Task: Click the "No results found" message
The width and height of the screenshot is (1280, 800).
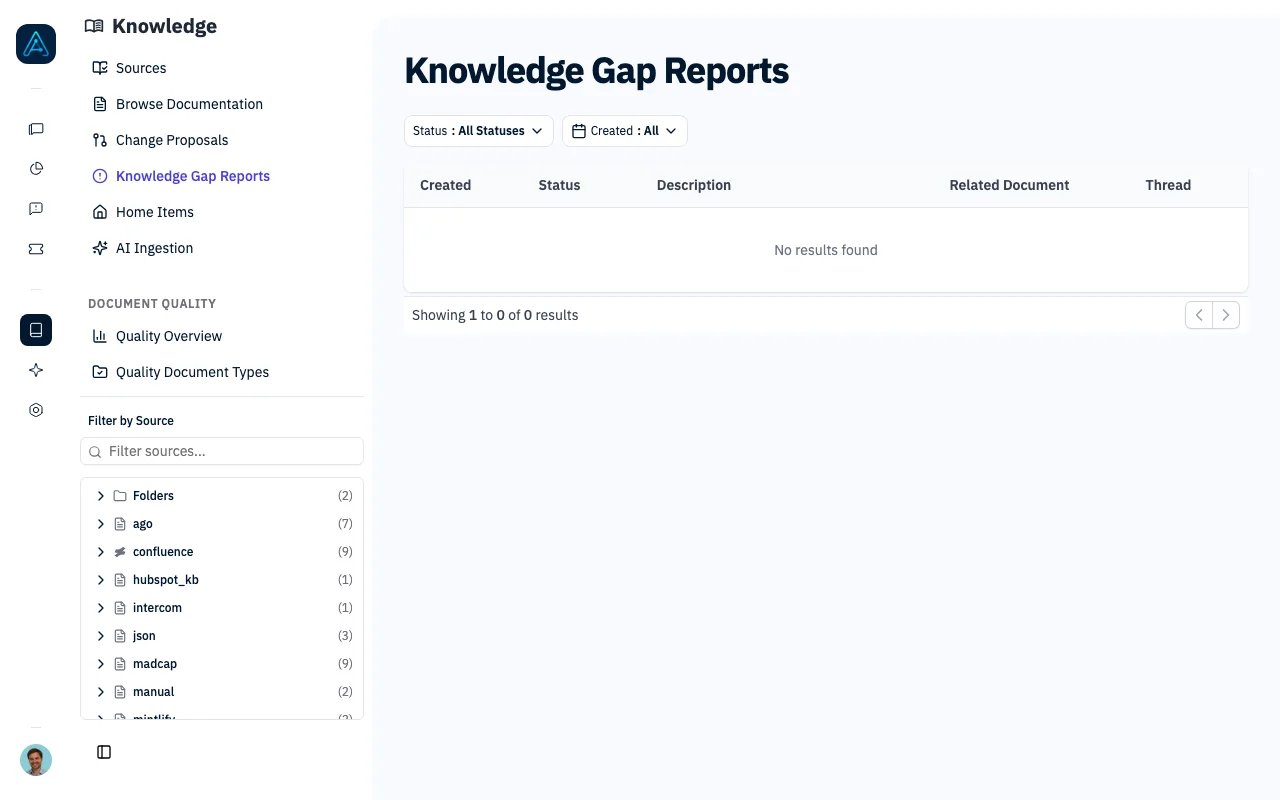Action: click(826, 250)
